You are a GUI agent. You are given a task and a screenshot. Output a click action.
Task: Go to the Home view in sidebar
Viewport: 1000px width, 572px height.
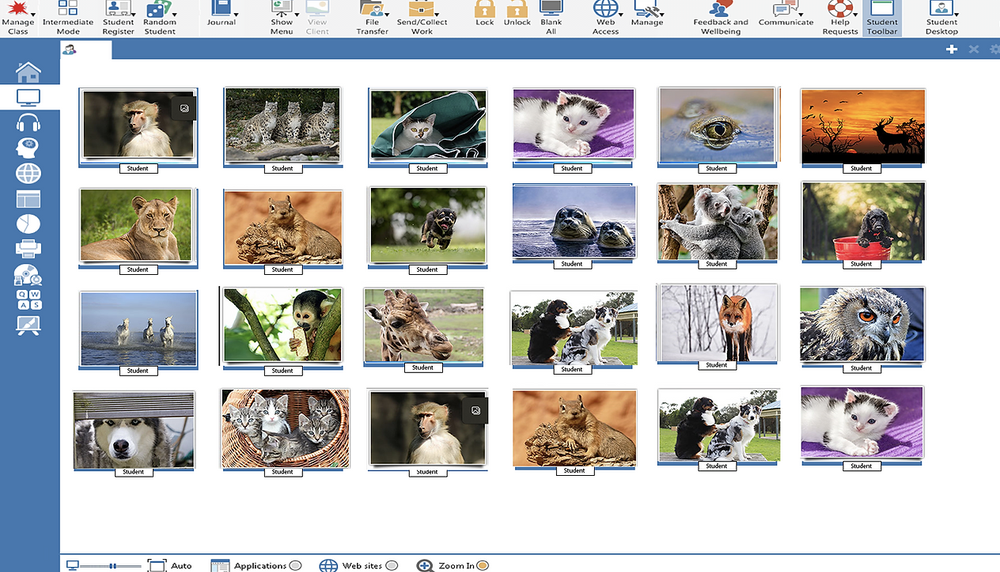pos(28,72)
